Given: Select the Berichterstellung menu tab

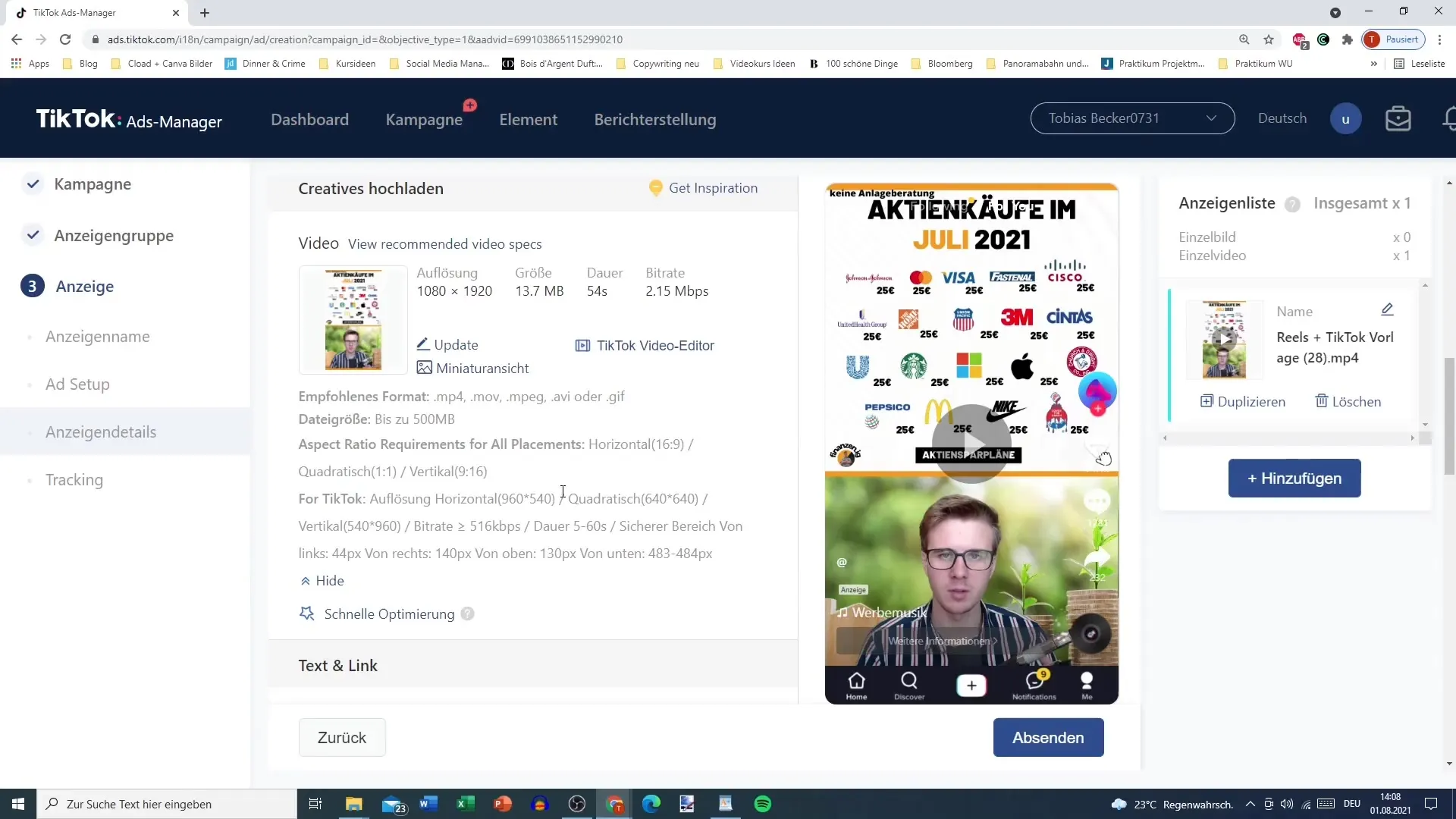Looking at the screenshot, I should [x=655, y=119].
